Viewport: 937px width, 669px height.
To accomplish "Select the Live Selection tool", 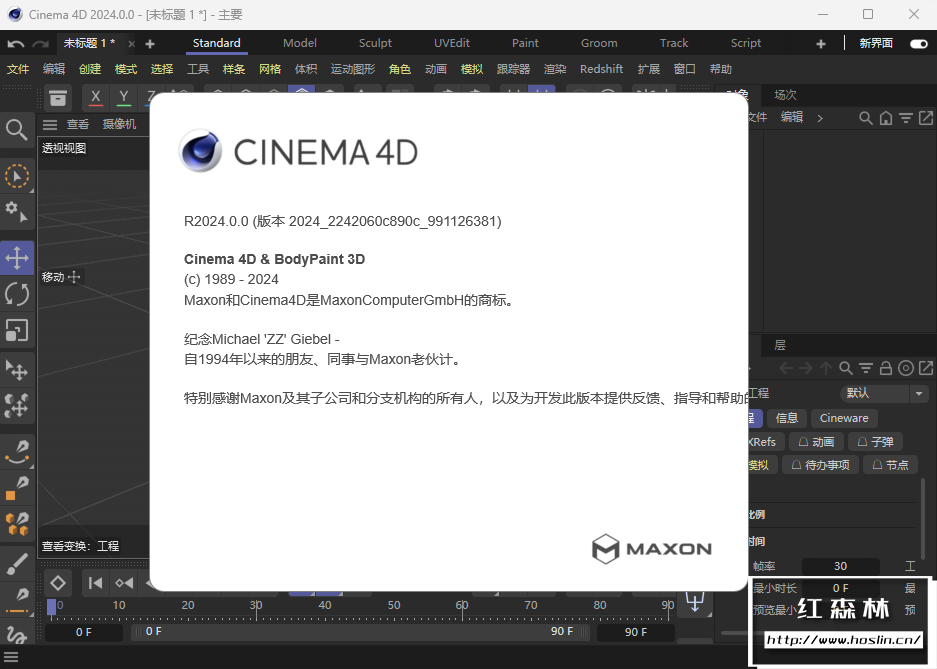I will (17, 176).
